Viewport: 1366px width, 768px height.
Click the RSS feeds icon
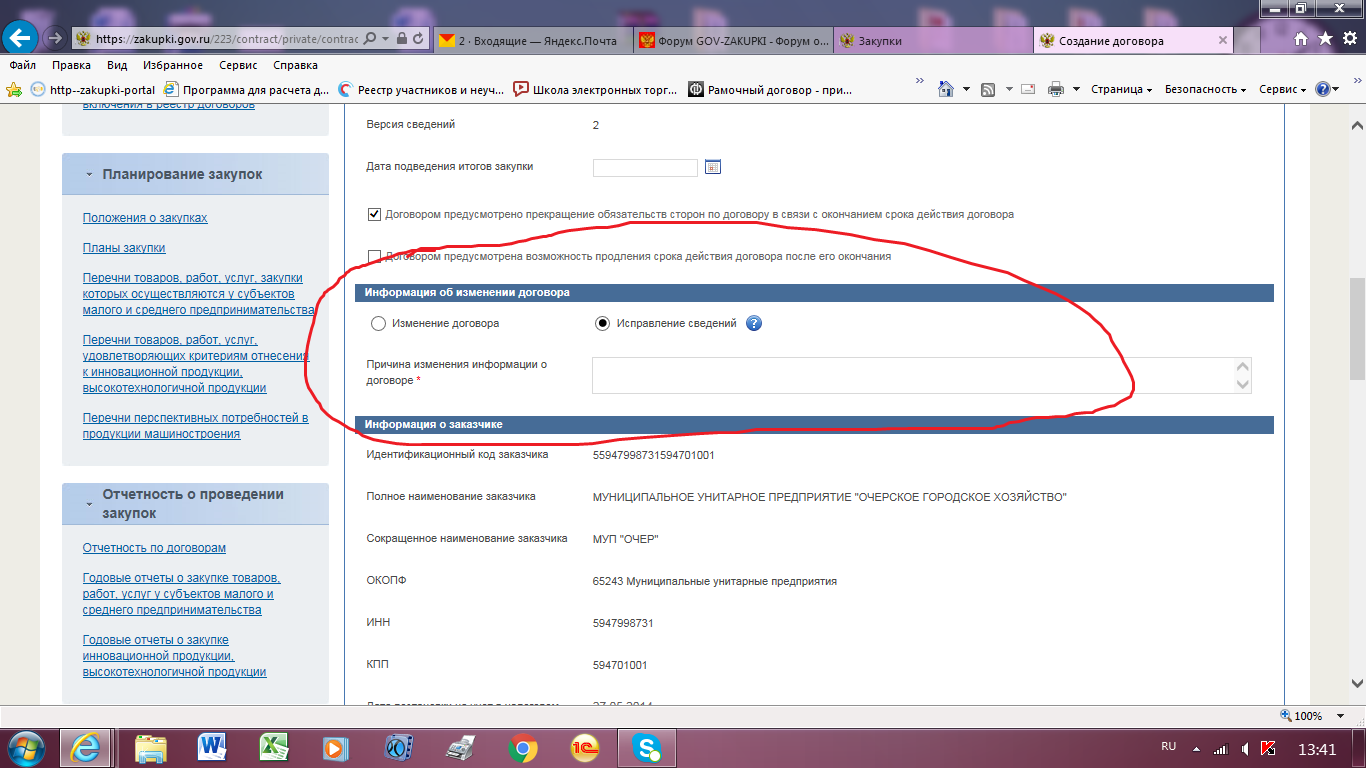tap(988, 89)
